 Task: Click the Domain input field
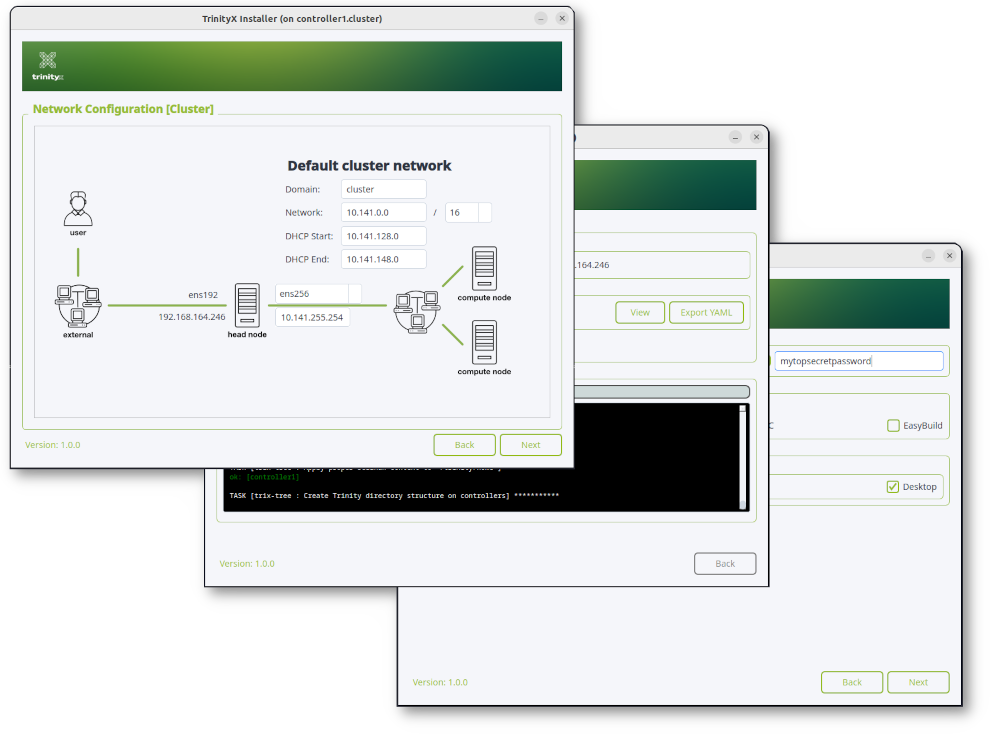[384, 189]
